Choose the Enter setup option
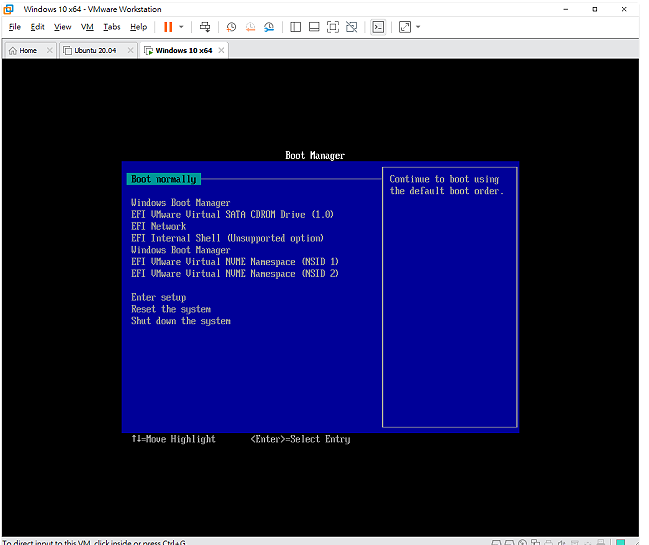This screenshot has width=649, height=545. (x=159, y=298)
